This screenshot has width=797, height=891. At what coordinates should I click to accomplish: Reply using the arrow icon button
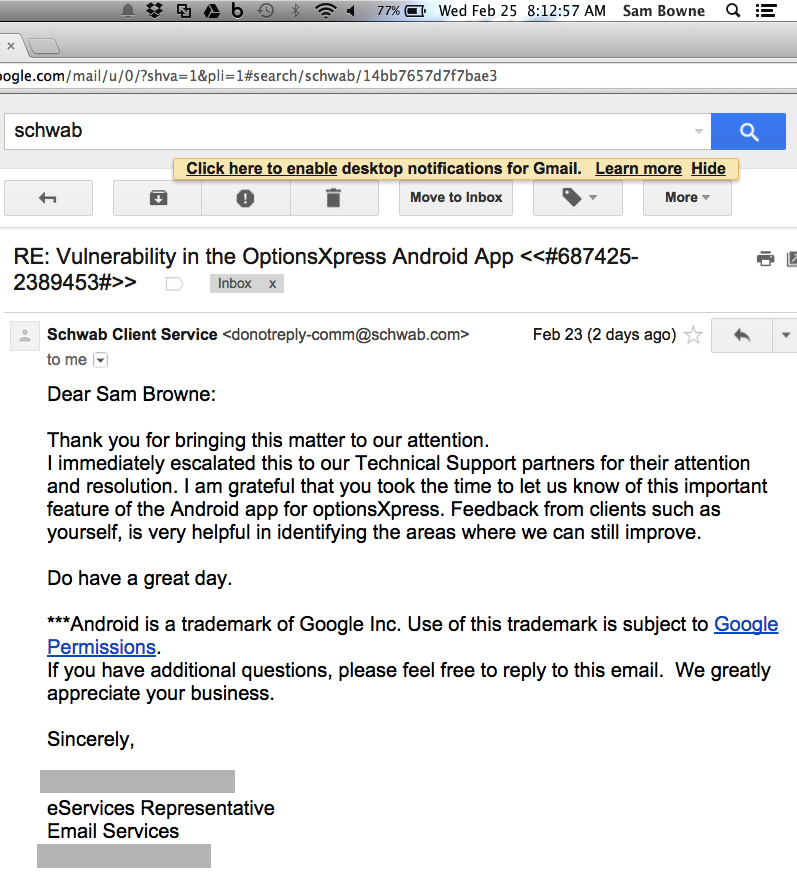[742, 336]
